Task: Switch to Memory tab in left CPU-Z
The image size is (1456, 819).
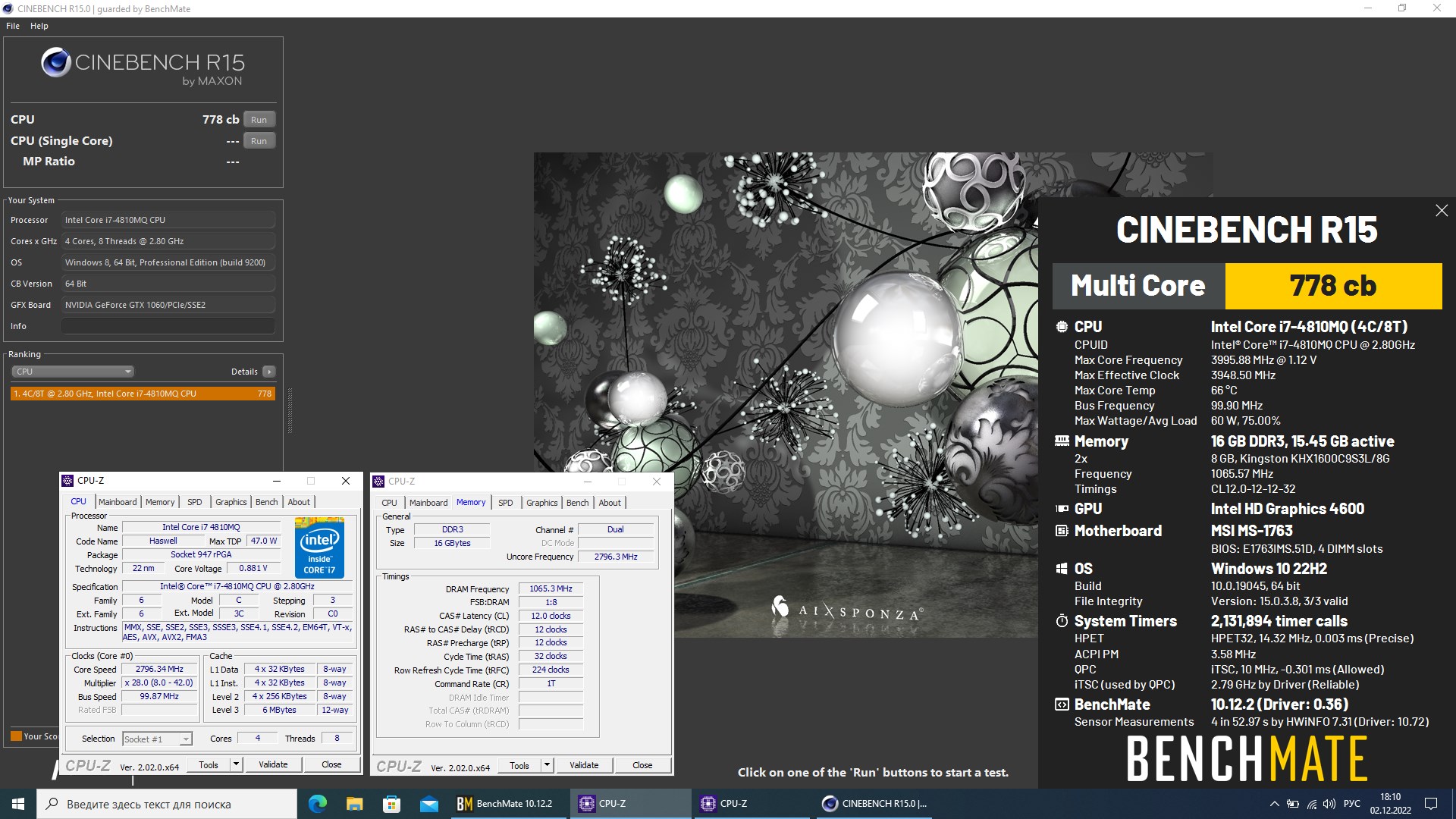Action: (160, 502)
